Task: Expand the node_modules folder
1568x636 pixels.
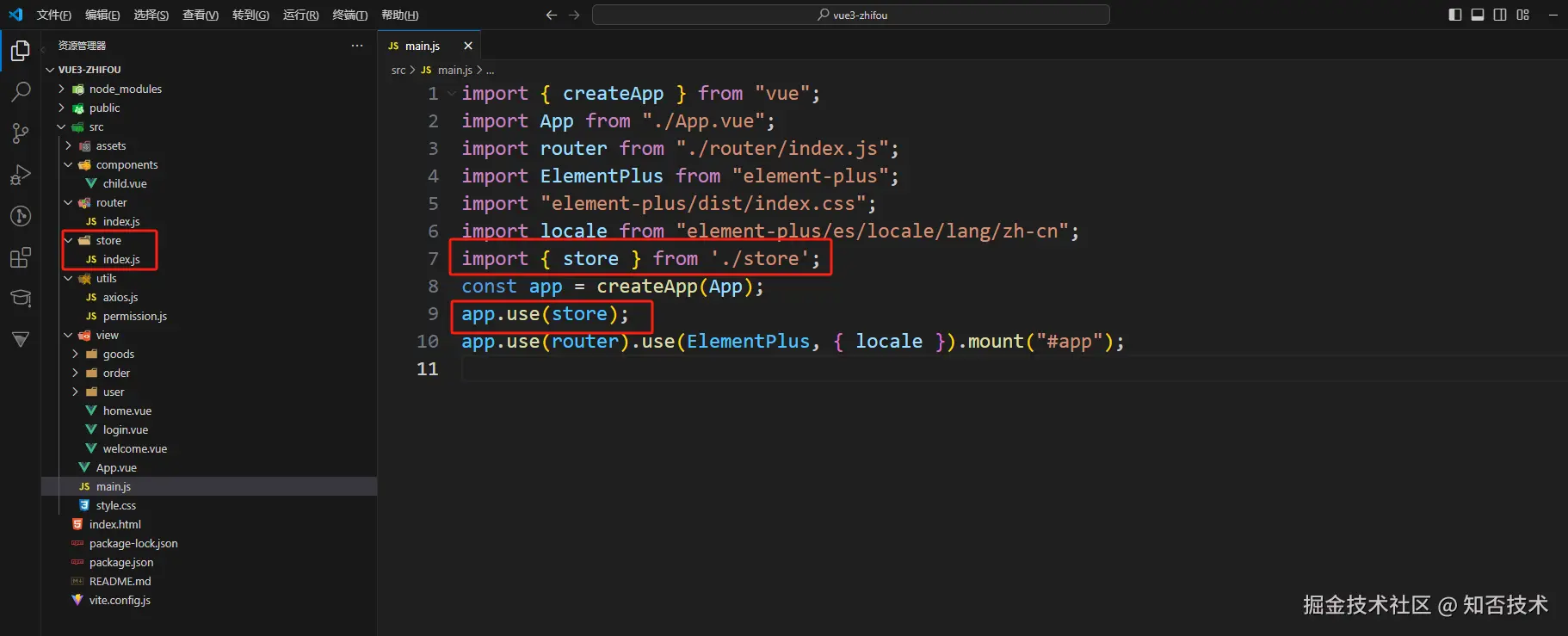Action: [x=125, y=89]
